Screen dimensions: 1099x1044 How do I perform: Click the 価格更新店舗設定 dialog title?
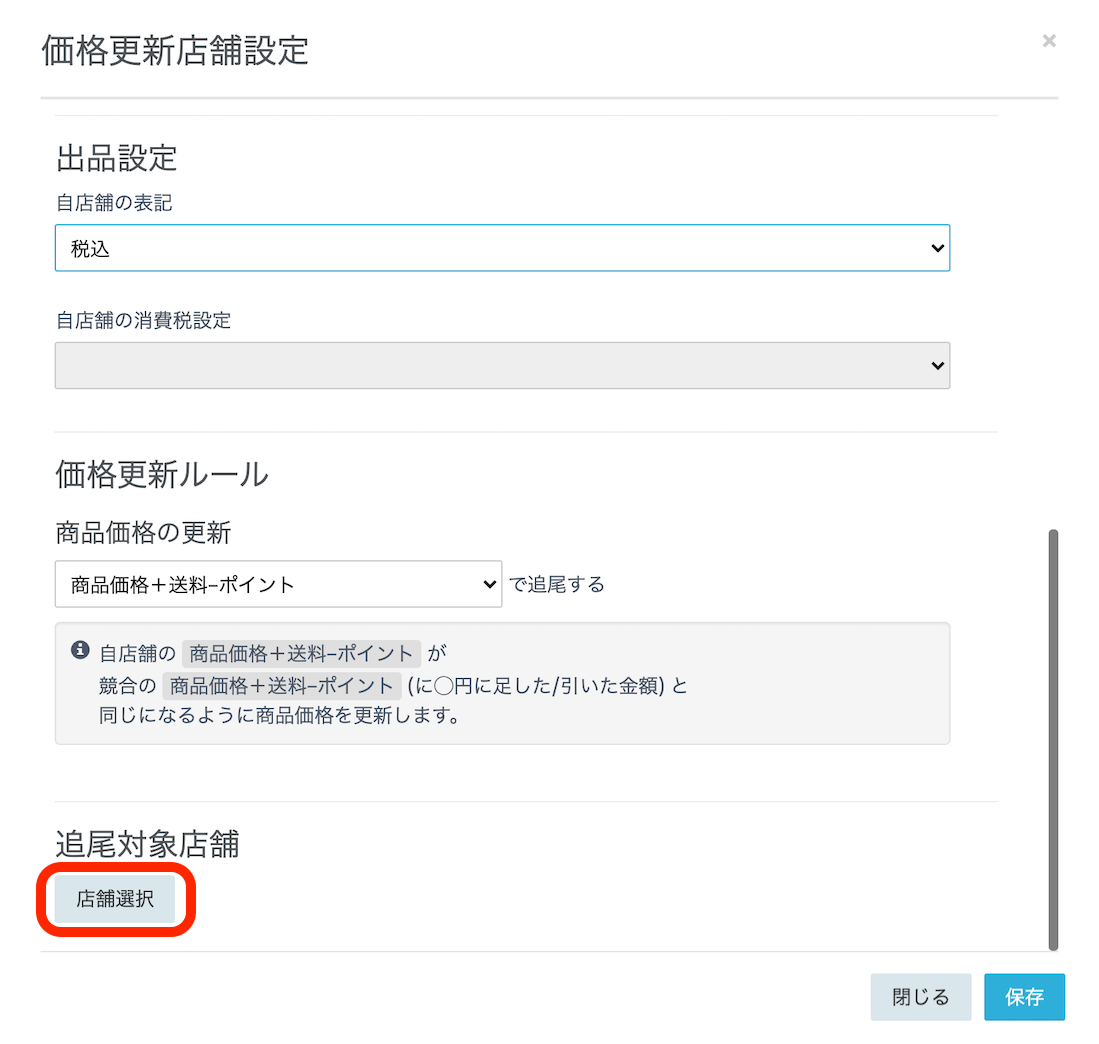tap(175, 50)
